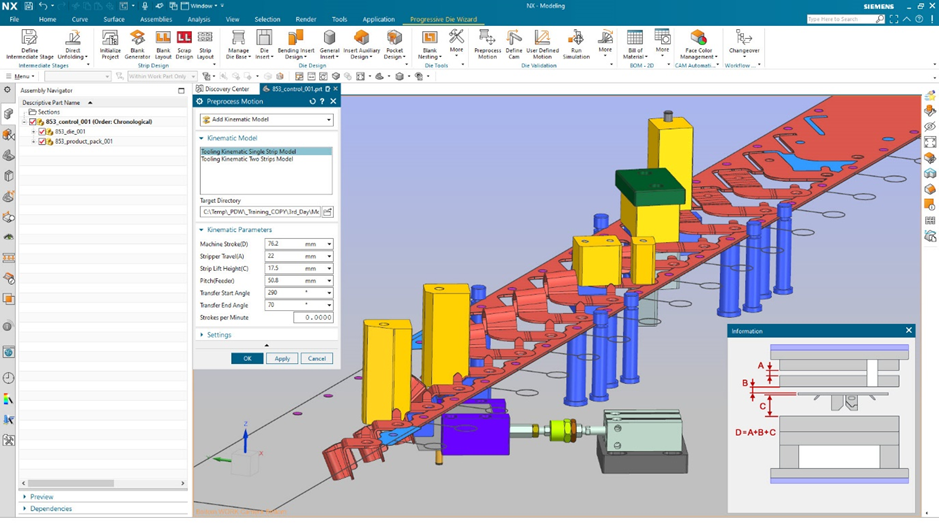Select Direct Unfolding tool
939x528 pixels.
pos(72,45)
